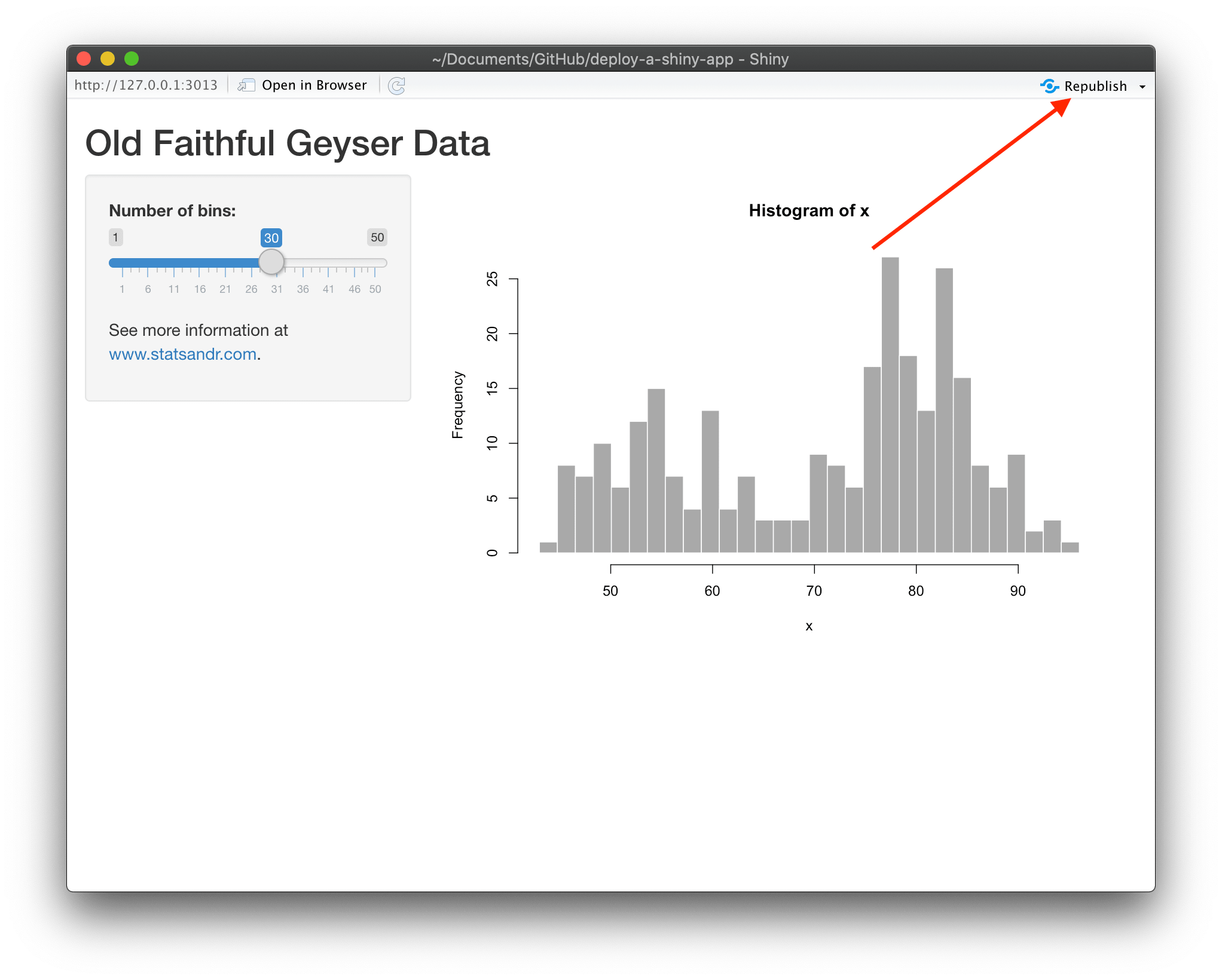Click the slider maximum label 50
This screenshot has width=1222, height=980.
pos(377,237)
